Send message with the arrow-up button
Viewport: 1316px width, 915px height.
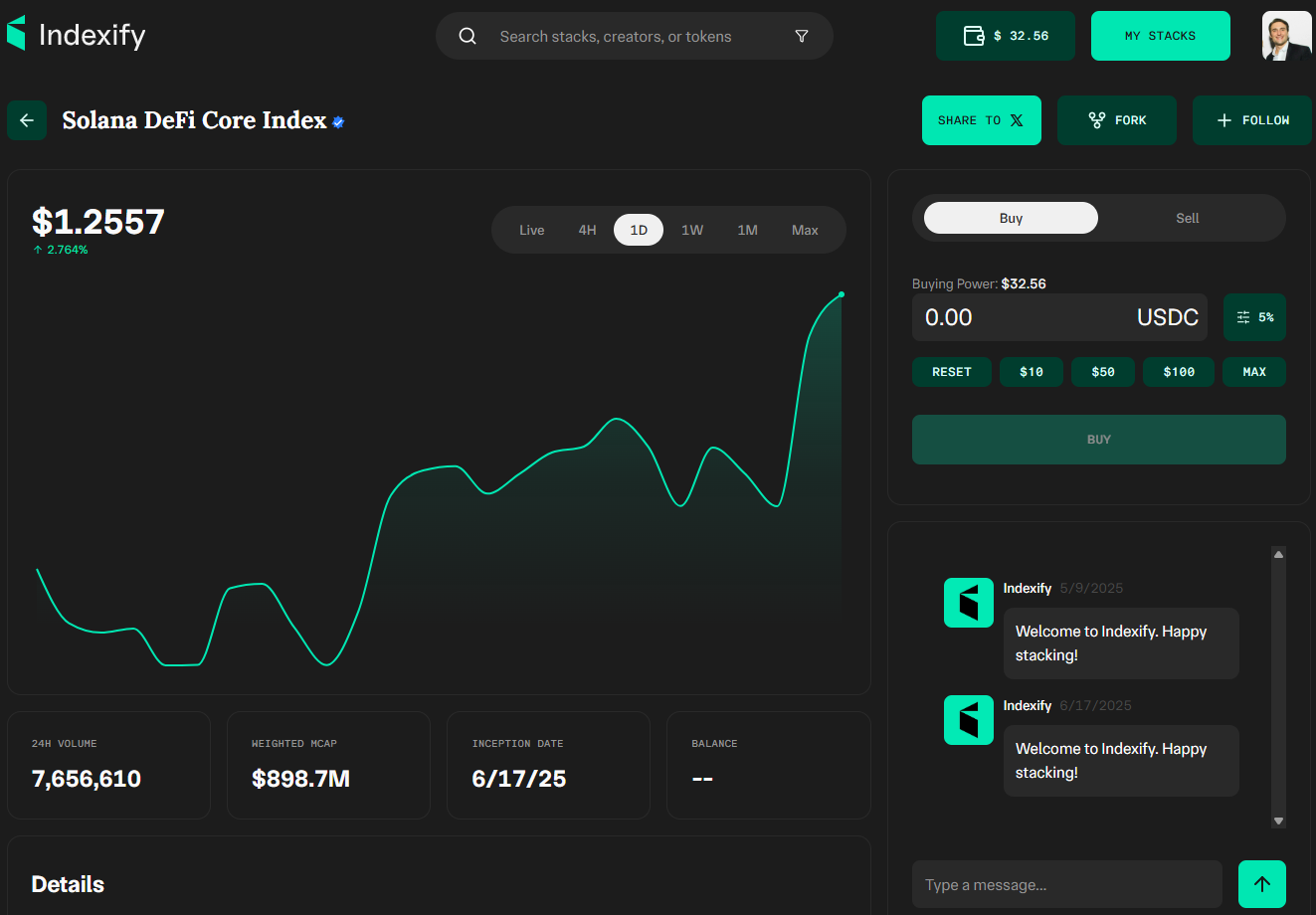1261,884
